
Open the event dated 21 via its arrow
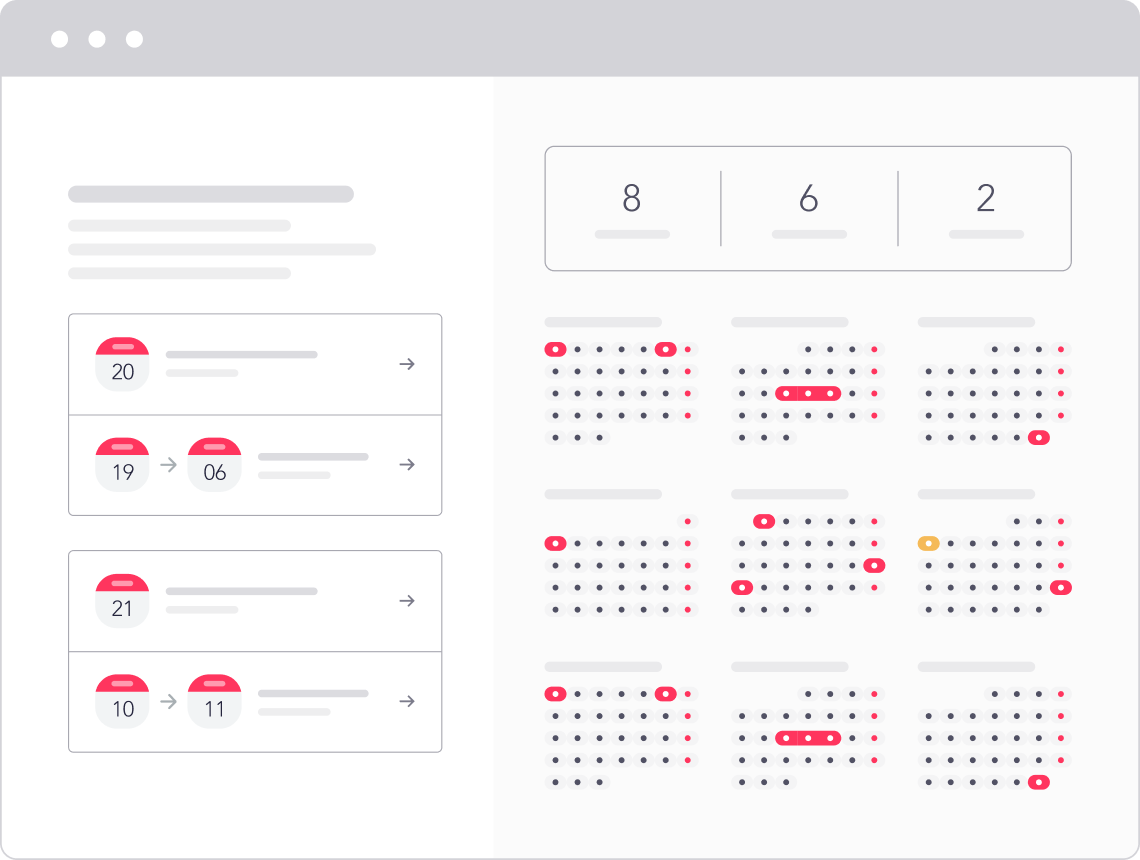pyautogui.click(x=407, y=601)
